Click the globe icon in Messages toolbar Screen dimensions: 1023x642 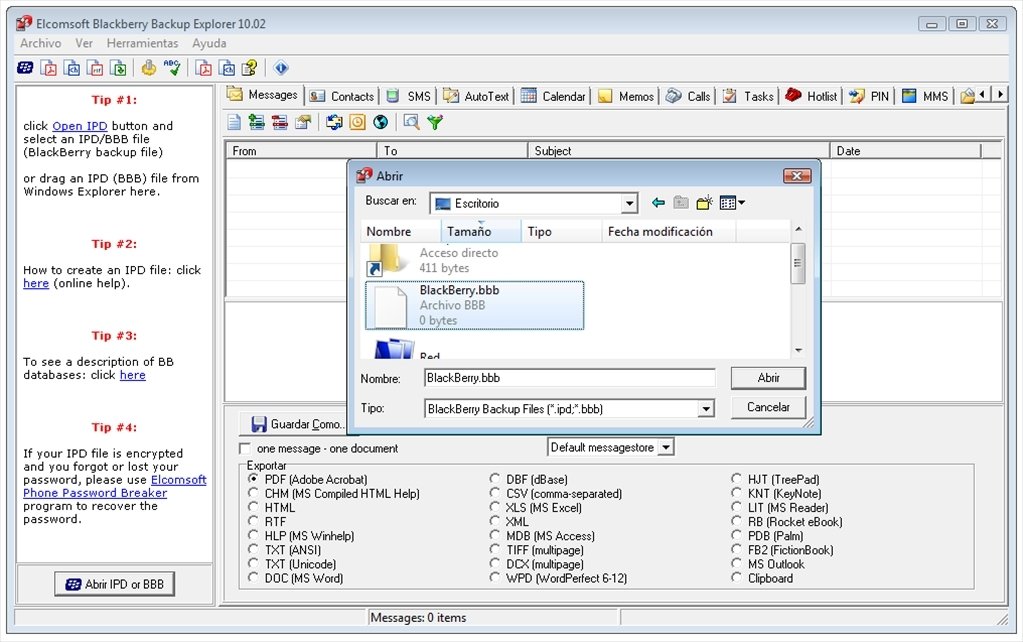pyautogui.click(x=380, y=122)
